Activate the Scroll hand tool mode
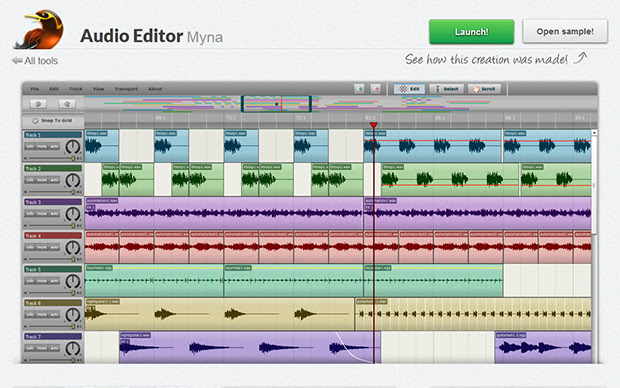This screenshot has width=620, height=388. pos(484,89)
